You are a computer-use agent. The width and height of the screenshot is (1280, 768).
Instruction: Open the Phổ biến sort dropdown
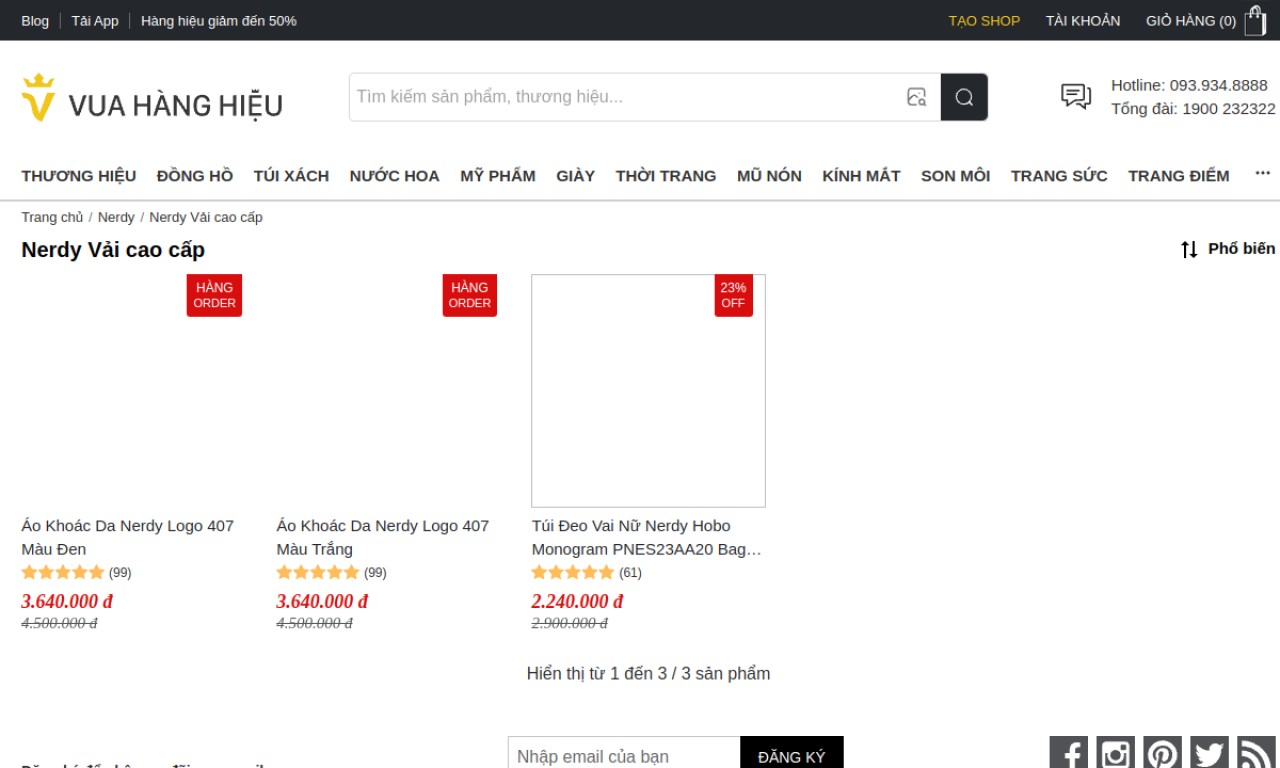tap(1242, 249)
